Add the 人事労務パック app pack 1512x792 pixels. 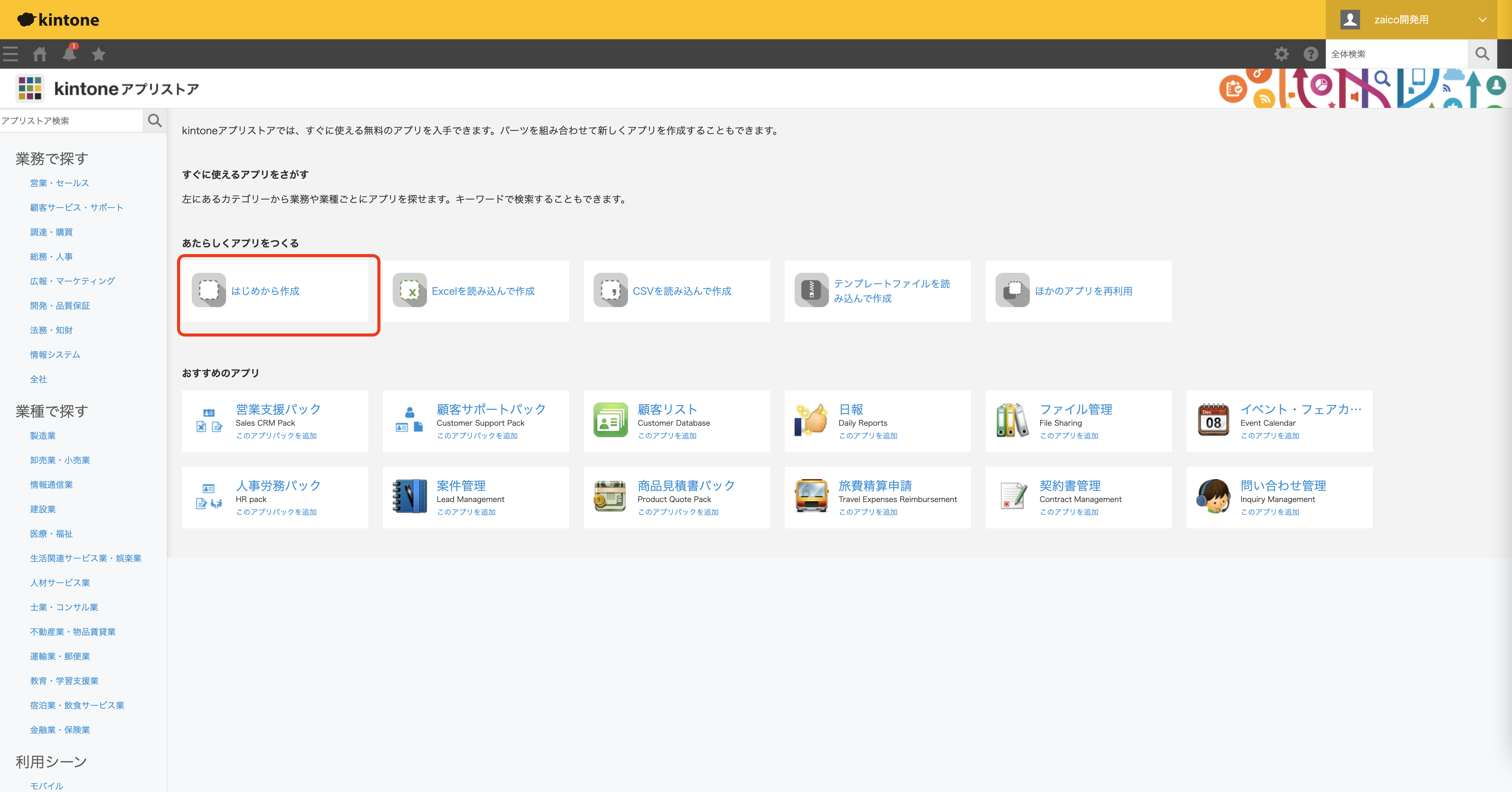(276, 512)
